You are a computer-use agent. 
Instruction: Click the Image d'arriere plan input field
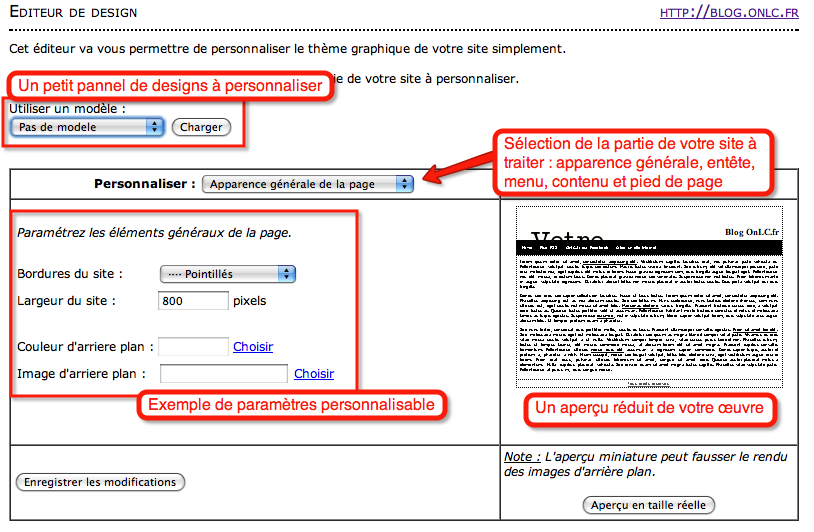pyautogui.click(x=224, y=374)
